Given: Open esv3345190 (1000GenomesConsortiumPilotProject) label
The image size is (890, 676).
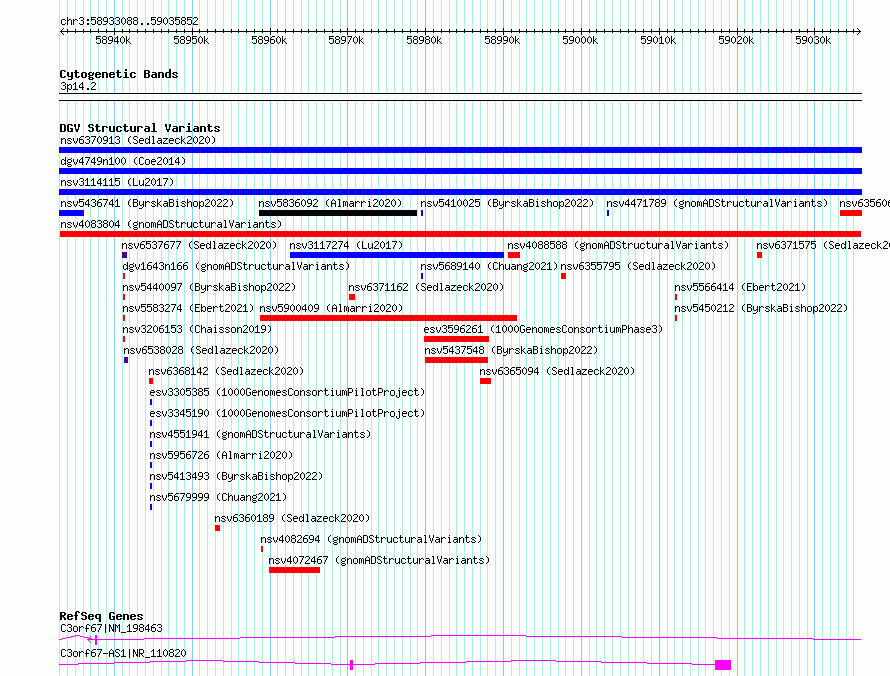Looking at the screenshot, I should (x=287, y=413).
